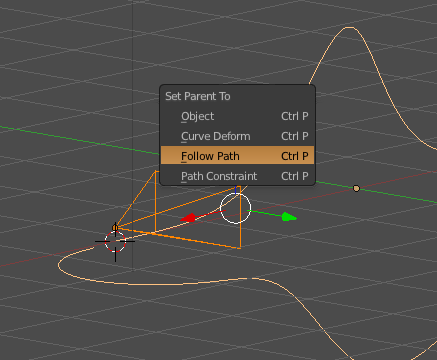The height and width of the screenshot is (360, 437).
Task: Click the orange camera origin dot
Action: coord(115,228)
